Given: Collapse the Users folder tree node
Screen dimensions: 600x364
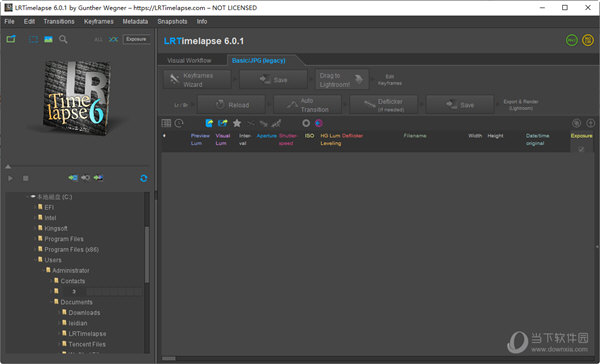Looking at the screenshot, I should (35, 260).
